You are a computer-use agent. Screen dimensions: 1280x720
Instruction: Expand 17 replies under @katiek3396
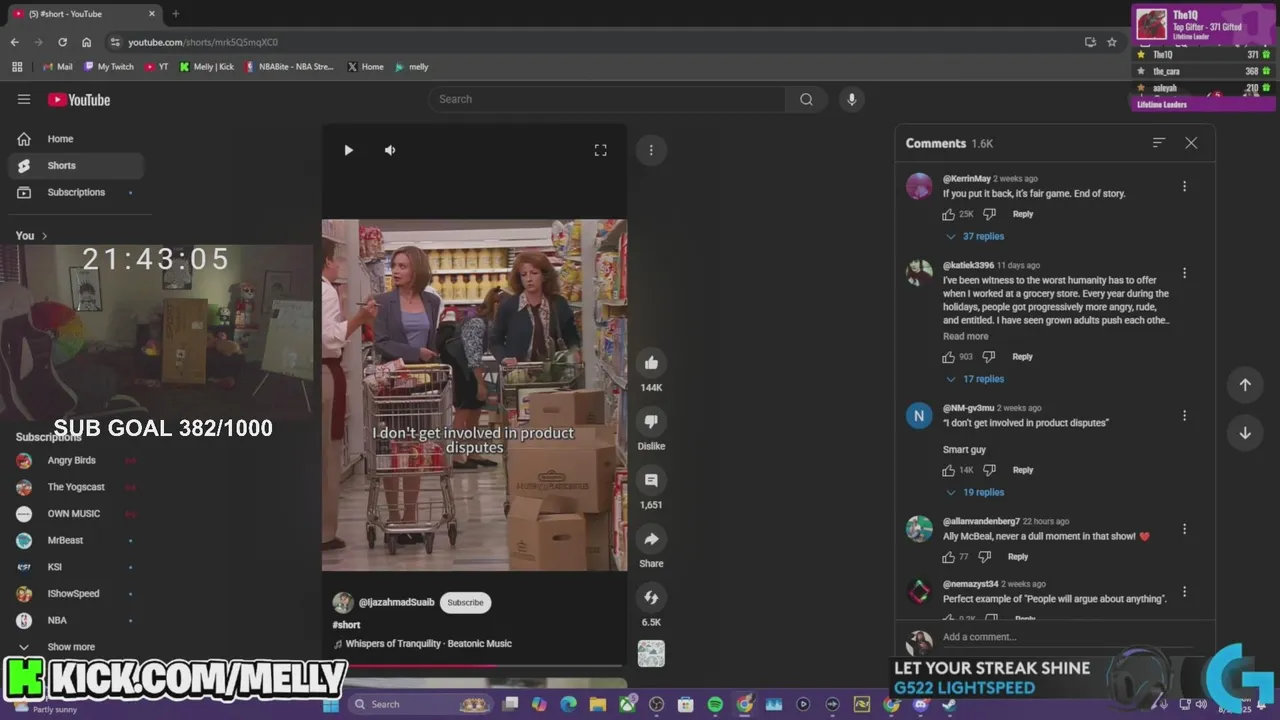point(975,379)
